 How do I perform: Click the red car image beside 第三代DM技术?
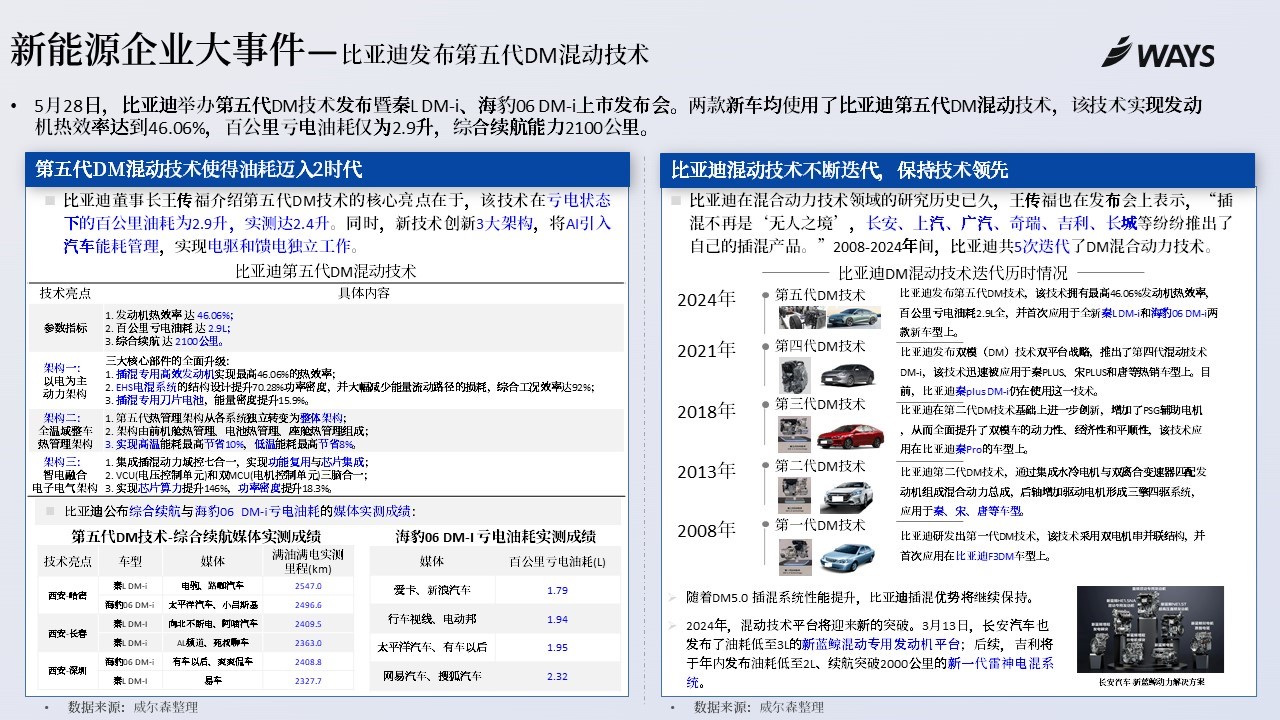852,434
